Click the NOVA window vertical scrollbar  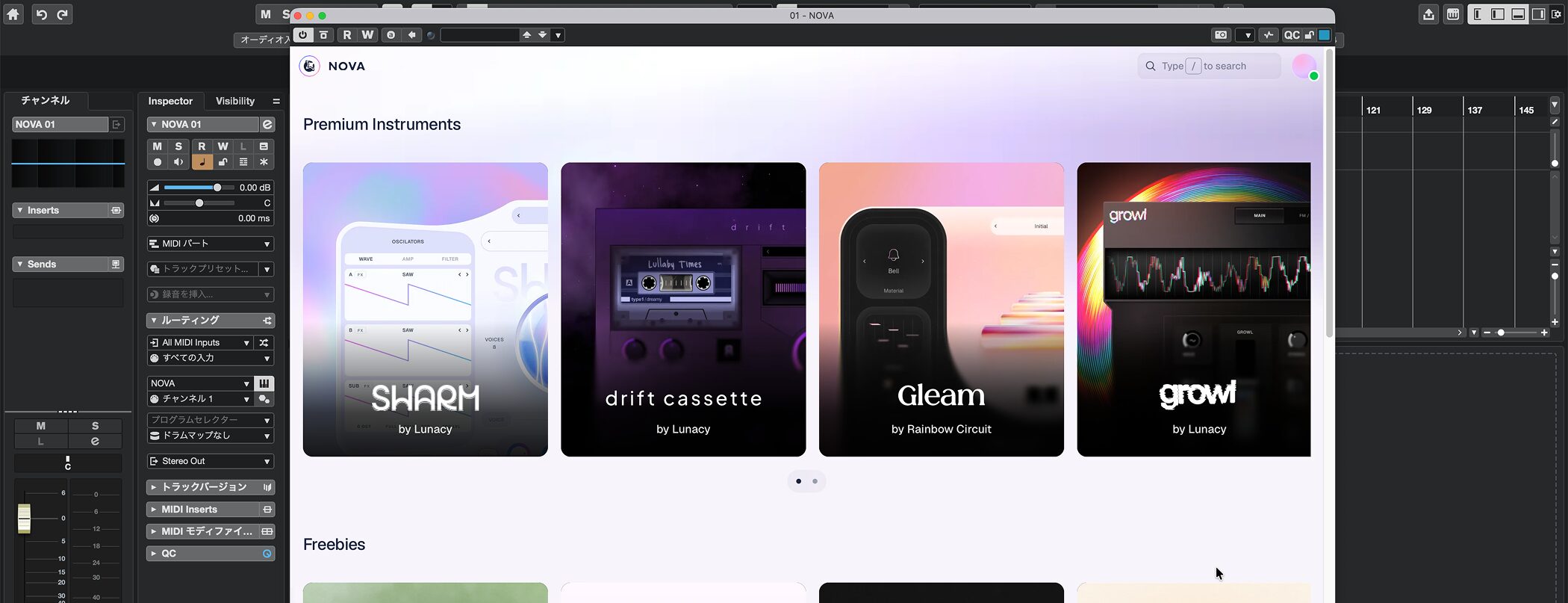click(x=1329, y=194)
